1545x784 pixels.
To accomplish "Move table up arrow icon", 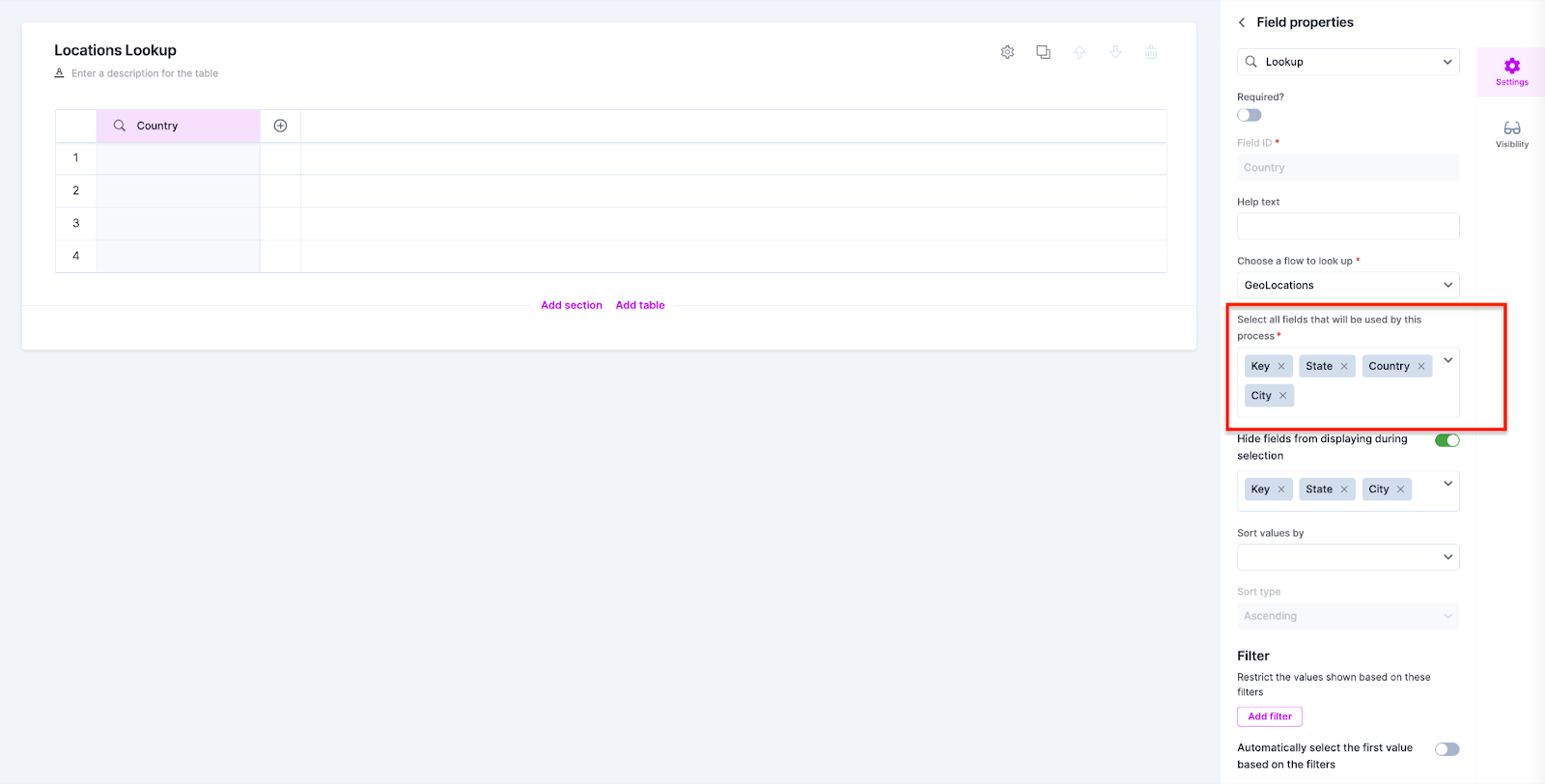I will (x=1080, y=52).
